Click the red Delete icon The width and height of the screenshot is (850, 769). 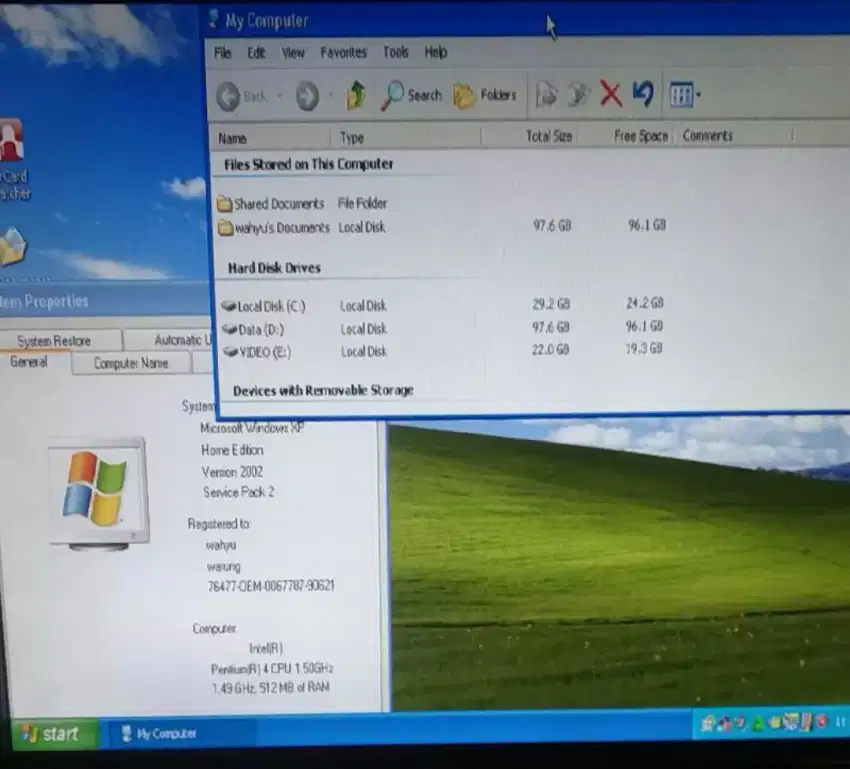point(611,94)
